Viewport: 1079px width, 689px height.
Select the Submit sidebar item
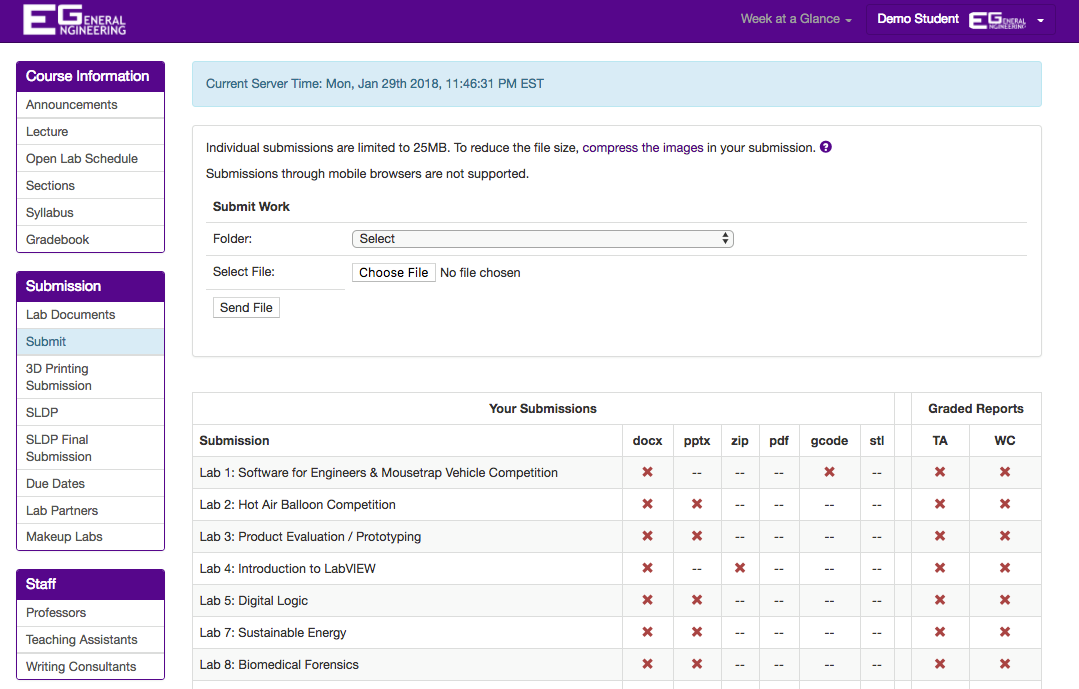pos(90,341)
